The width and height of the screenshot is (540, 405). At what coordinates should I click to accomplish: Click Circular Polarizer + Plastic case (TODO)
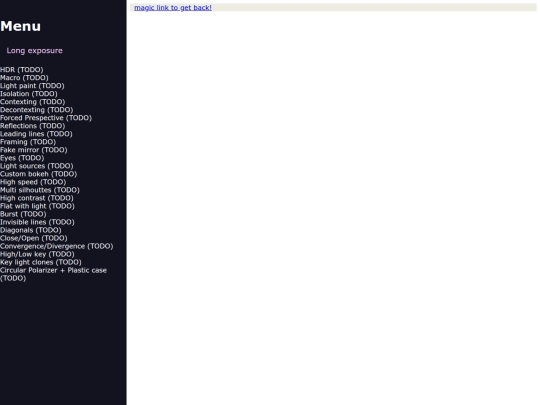click(53, 274)
